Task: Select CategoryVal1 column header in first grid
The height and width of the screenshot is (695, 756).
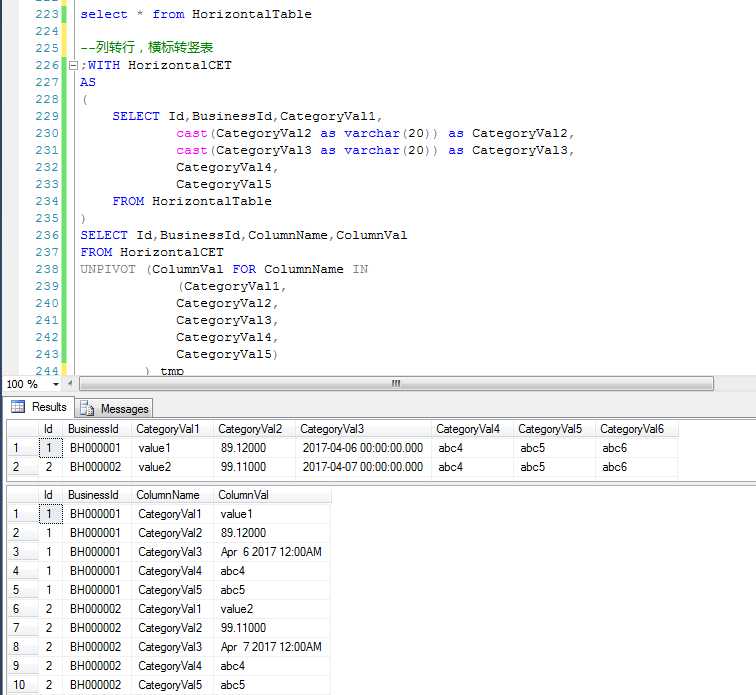Action: 172,429
